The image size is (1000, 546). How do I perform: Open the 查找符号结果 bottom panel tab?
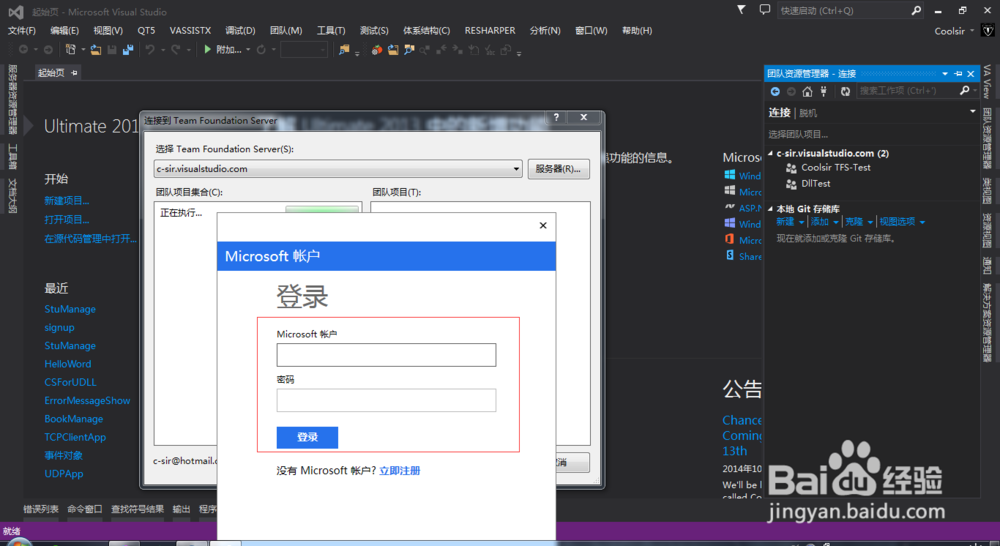(x=137, y=509)
